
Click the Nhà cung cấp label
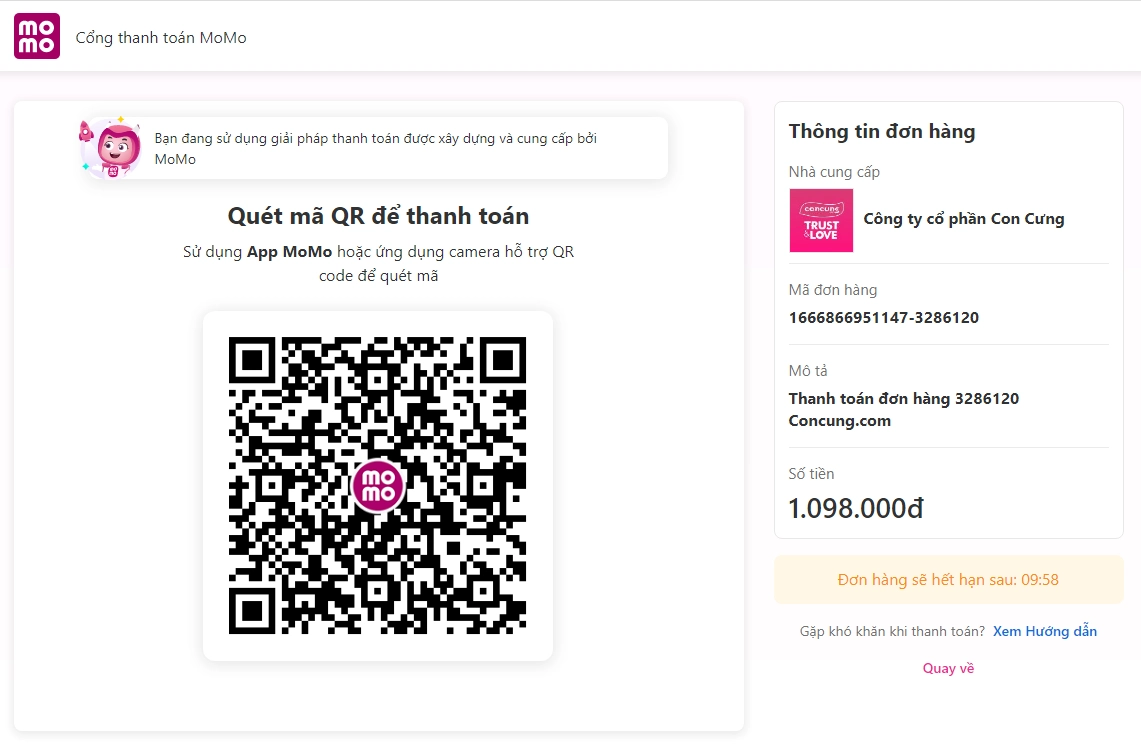[834, 172]
